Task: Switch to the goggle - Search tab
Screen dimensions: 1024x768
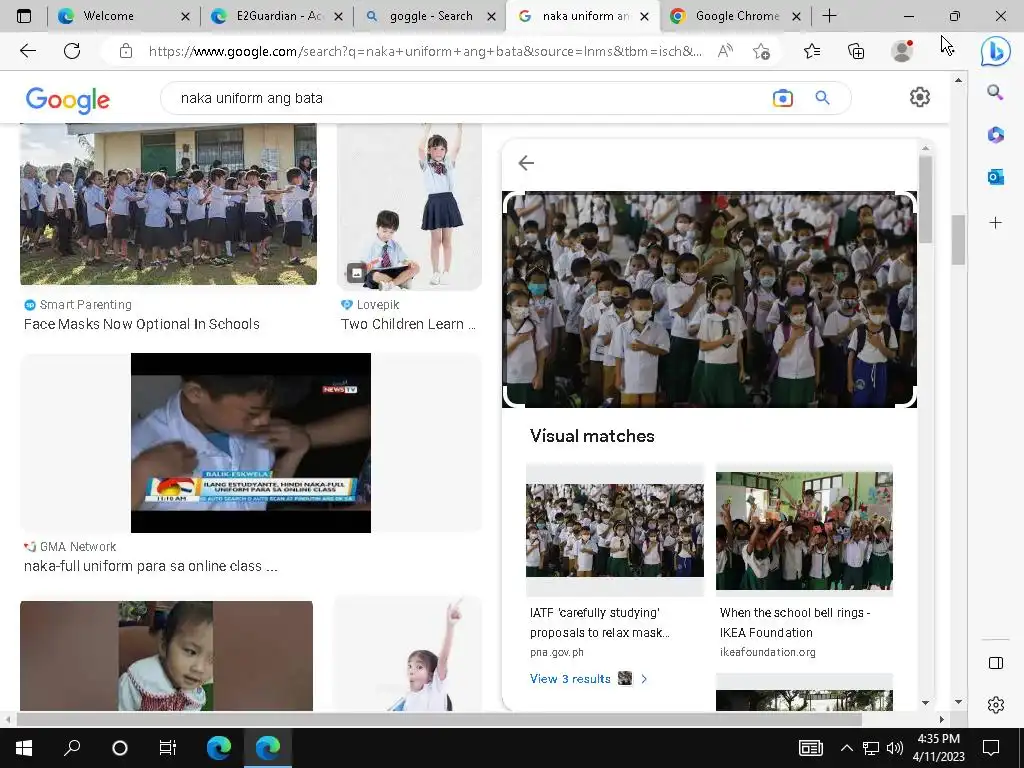Action: (x=430, y=16)
